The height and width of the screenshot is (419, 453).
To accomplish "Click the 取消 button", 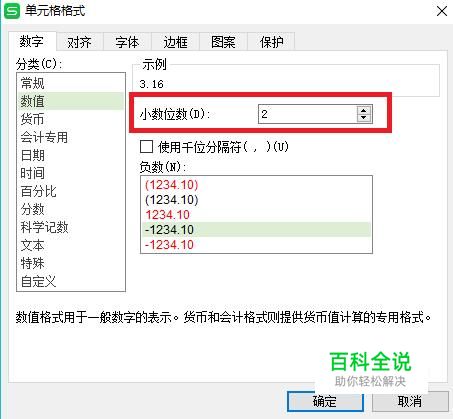I will pyautogui.click(x=410, y=401).
